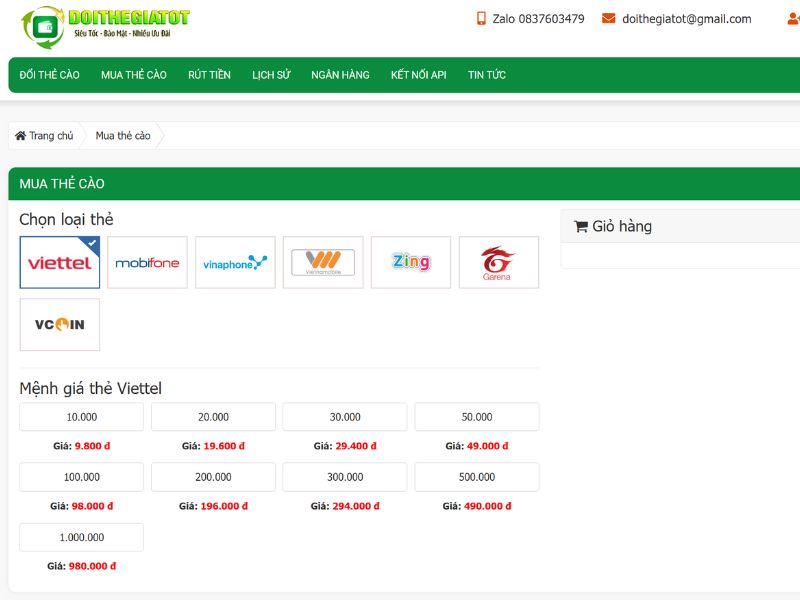Click the price 490.000 đ
Screen dimensions: 800x600
(488, 506)
